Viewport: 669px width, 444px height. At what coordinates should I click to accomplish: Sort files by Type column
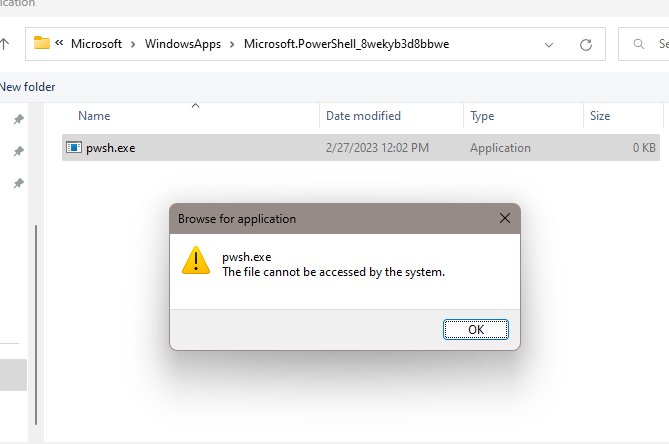[x=482, y=116]
